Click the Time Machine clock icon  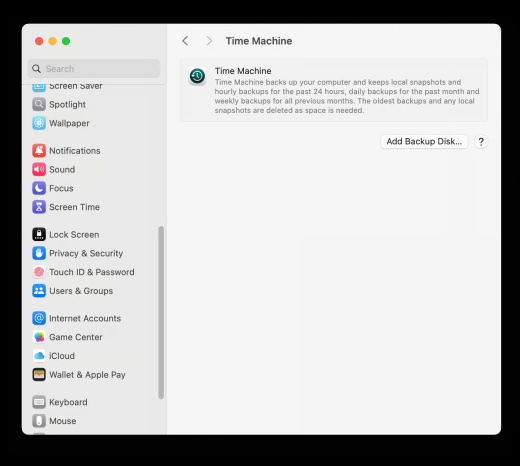197,76
